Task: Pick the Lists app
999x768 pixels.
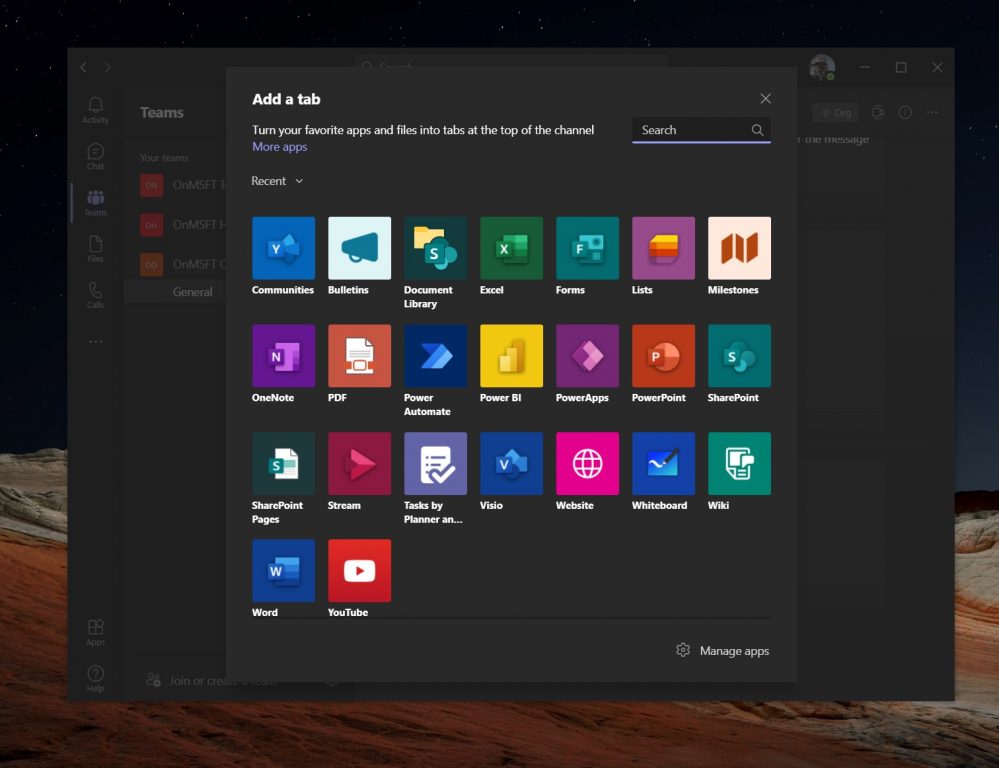Action: 663,248
